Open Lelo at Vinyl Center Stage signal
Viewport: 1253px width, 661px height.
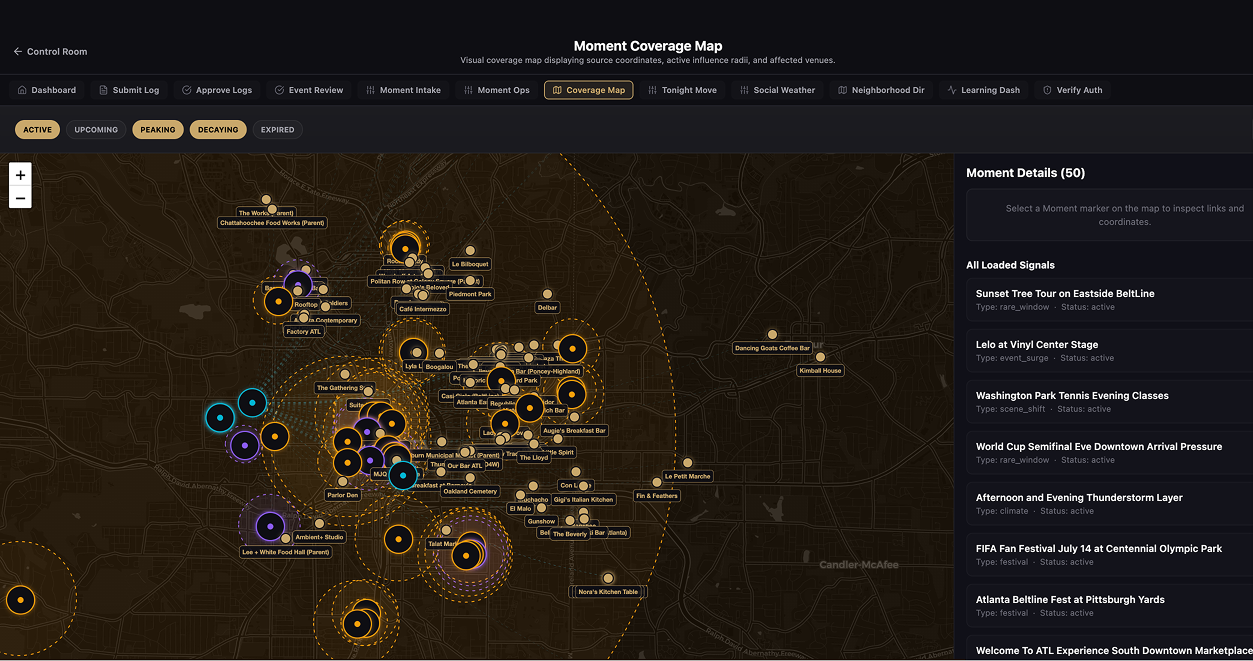coord(1110,350)
